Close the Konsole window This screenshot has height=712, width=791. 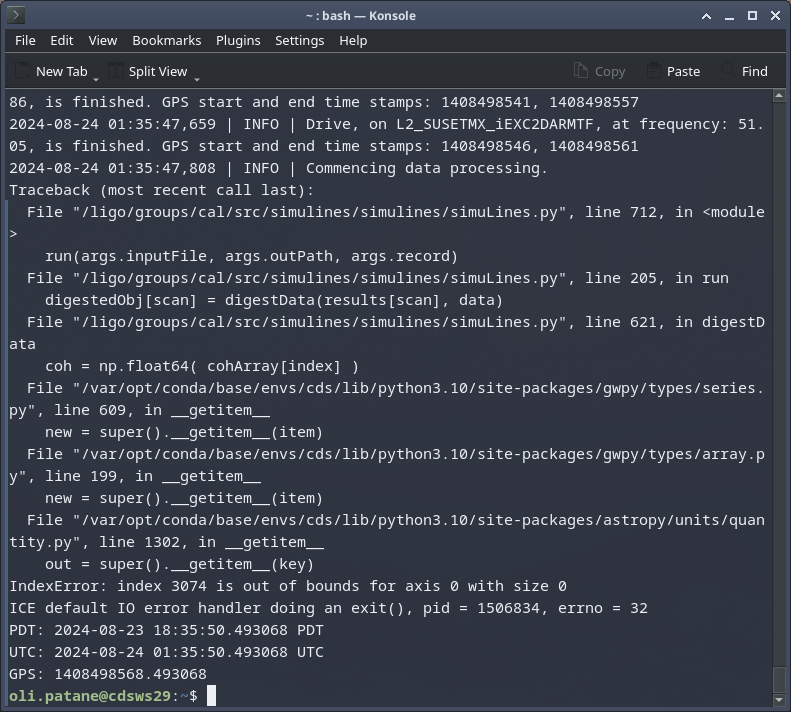click(776, 16)
